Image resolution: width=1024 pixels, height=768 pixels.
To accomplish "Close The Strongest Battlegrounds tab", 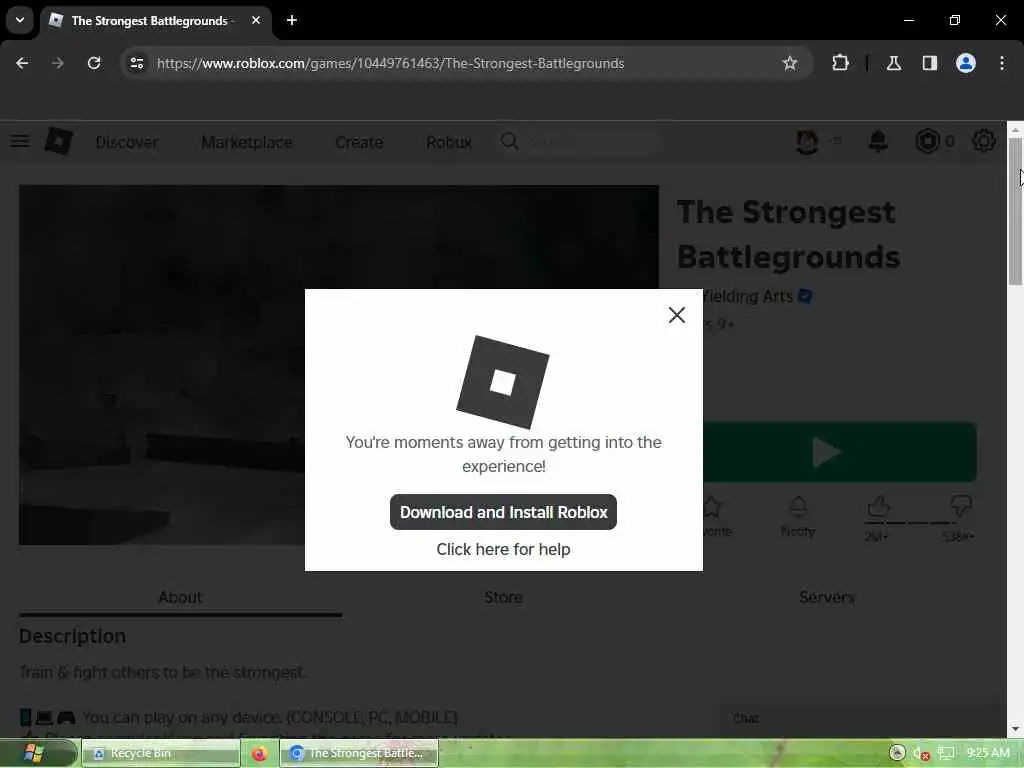I will 256,20.
